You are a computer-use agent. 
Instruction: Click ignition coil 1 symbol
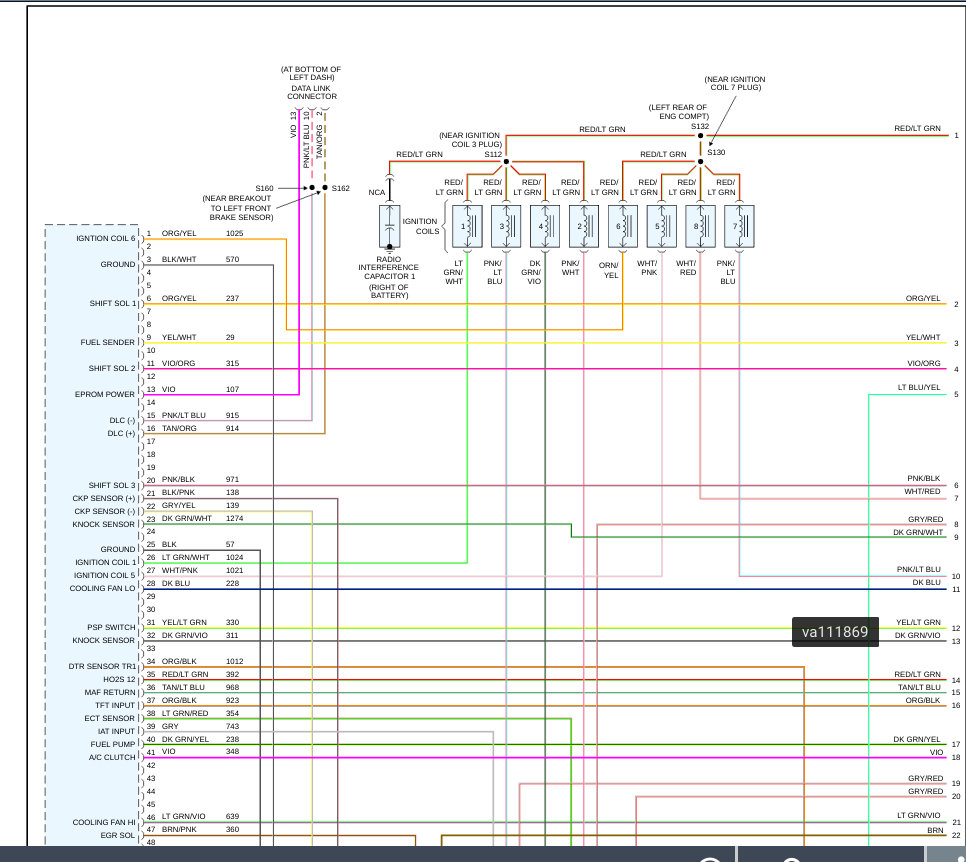pos(468,226)
